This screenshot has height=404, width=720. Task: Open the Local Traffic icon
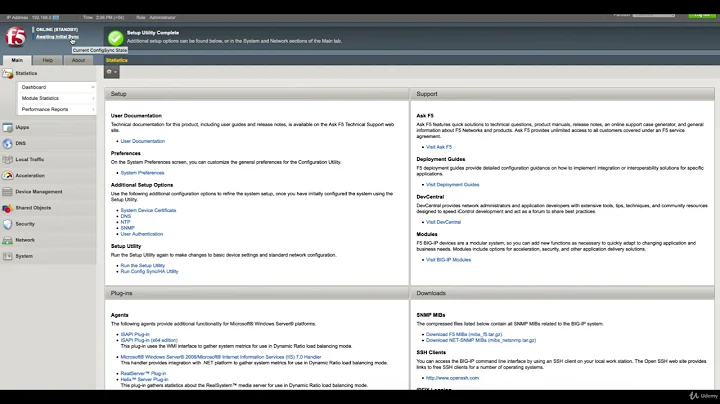point(7,159)
